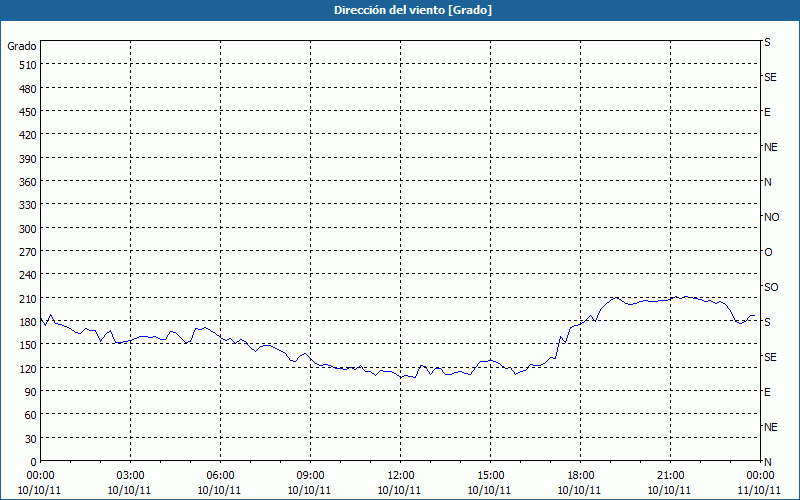The height and width of the screenshot is (500, 800).
Task: Click the 120 left axis value
Action: pyautogui.click(x=28, y=369)
